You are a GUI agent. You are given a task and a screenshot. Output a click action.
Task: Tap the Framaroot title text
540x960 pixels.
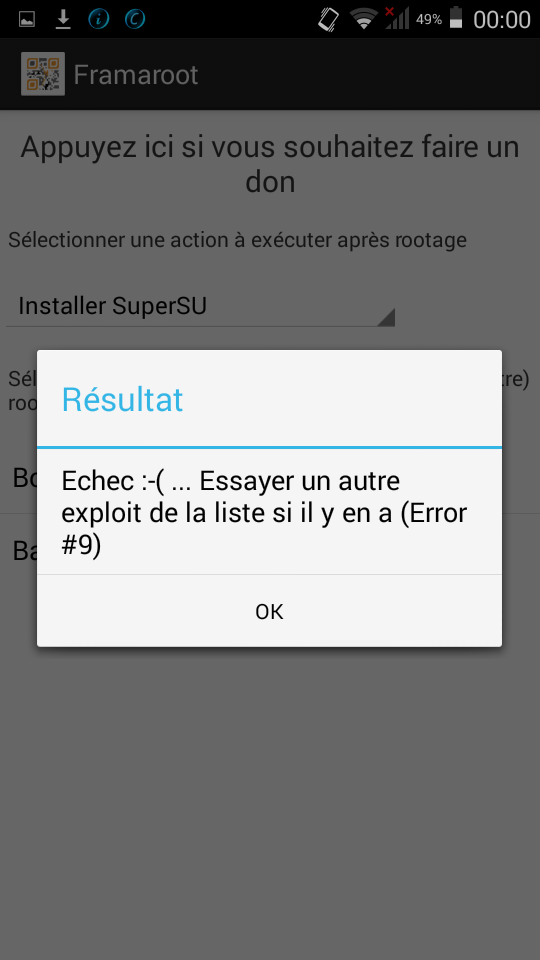[136, 75]
